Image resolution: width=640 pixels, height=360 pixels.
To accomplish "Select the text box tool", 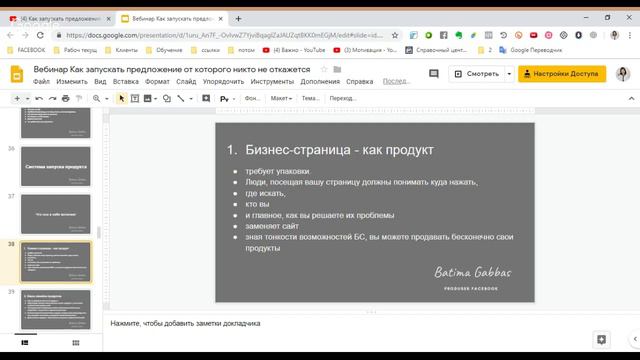I will 135,98.
